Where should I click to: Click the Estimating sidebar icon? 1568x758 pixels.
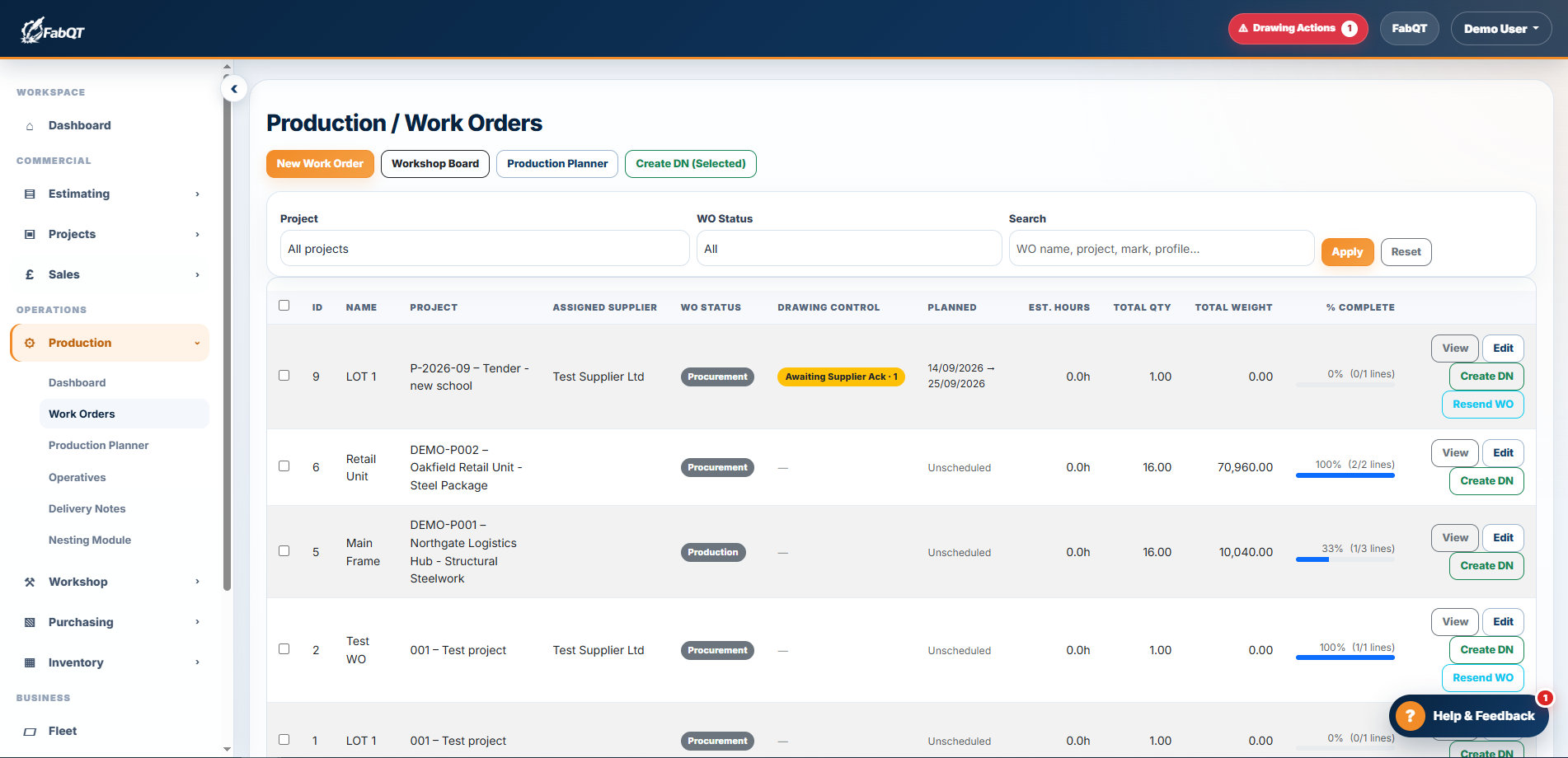click(x=30, y=194)
